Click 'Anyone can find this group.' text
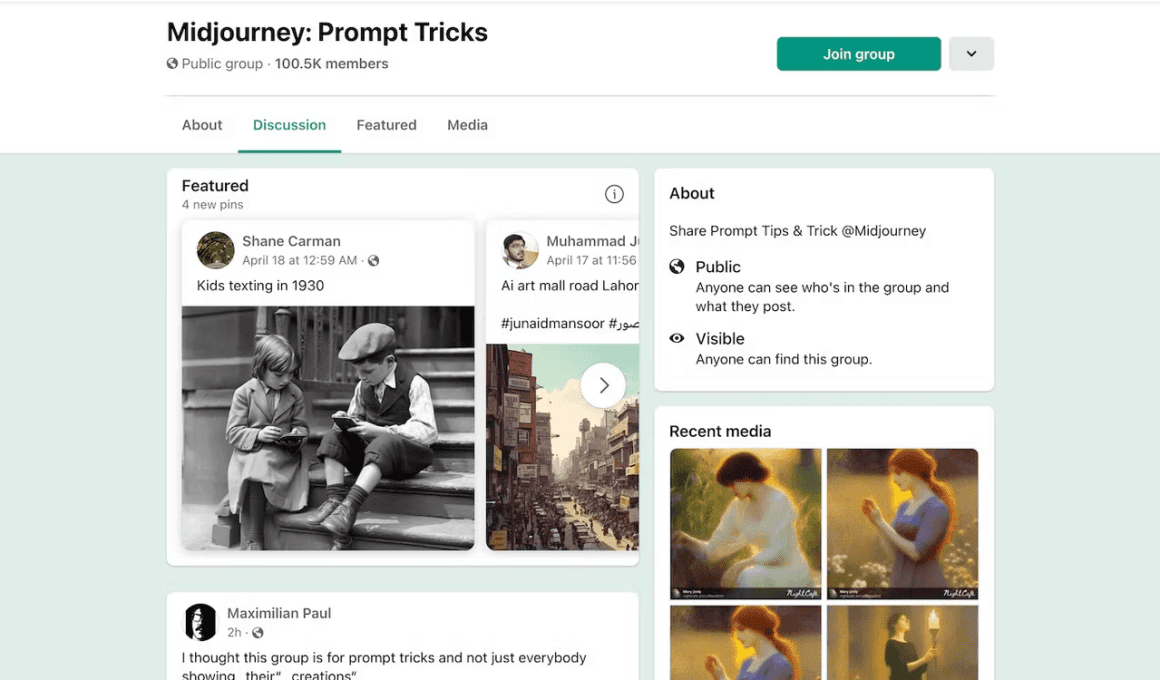The height and width of the screenshot is (680, 1160). coord(783,360)
